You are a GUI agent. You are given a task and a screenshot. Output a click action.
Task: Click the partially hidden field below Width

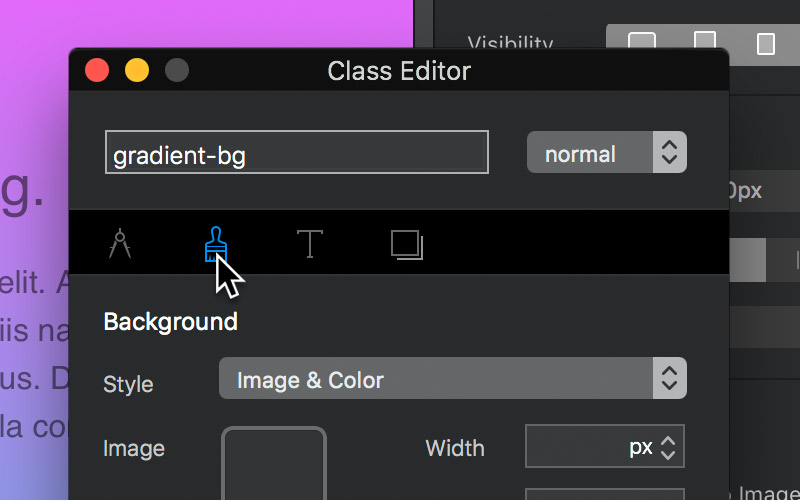click(605, 494)
